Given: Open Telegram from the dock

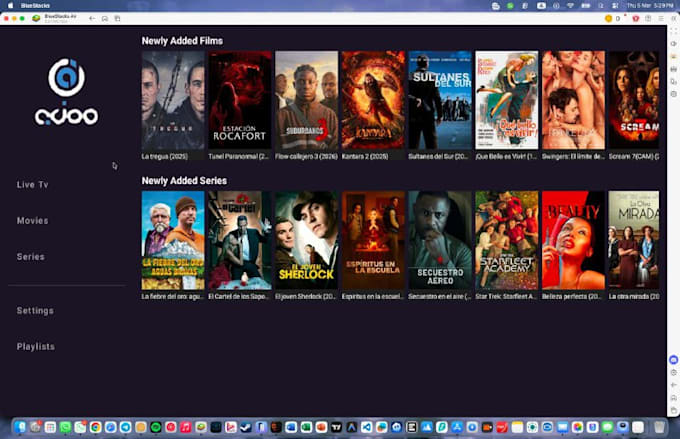Looking at the screenshot, I should 126,427.
